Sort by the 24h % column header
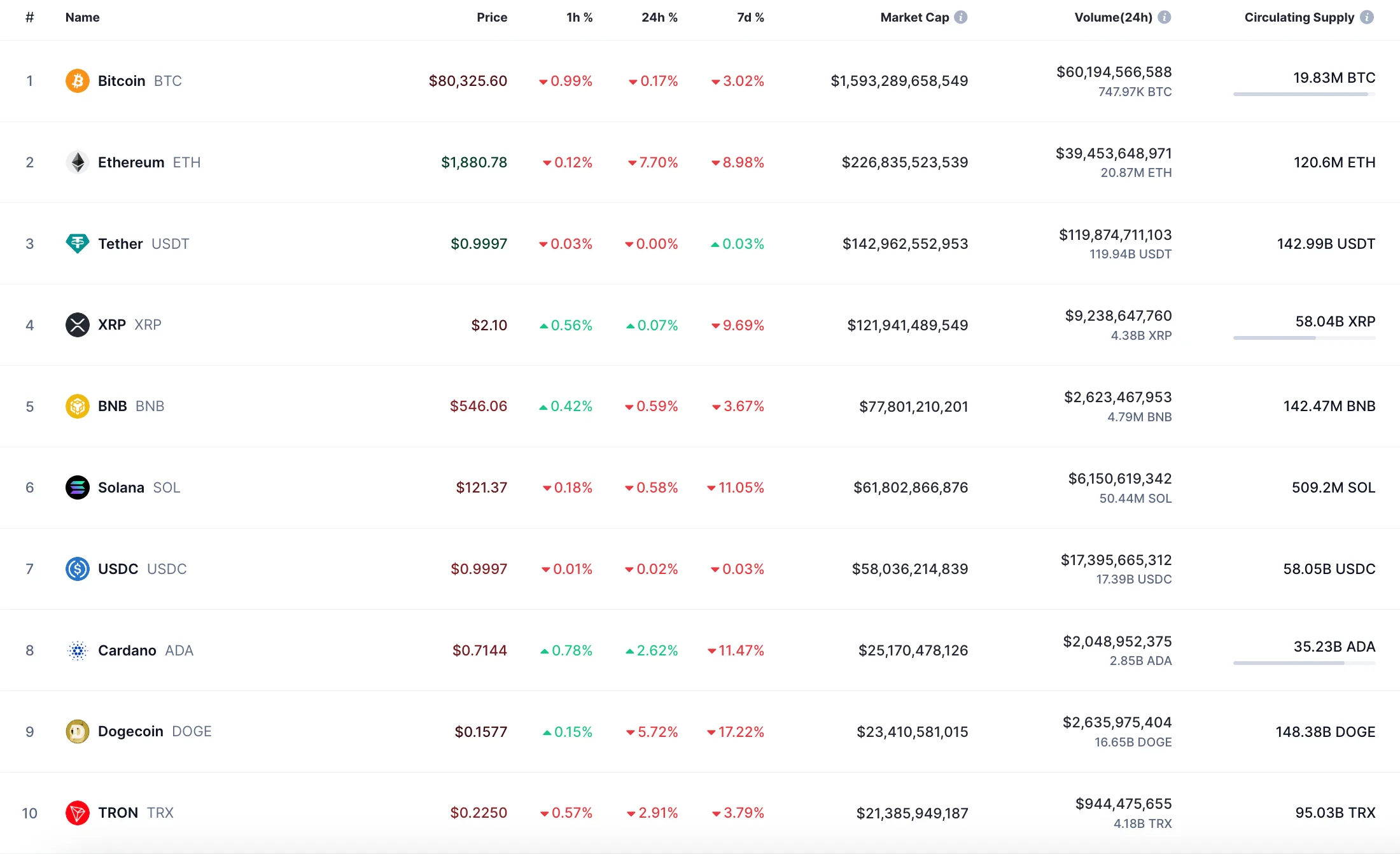 click(x=659, y=17)
